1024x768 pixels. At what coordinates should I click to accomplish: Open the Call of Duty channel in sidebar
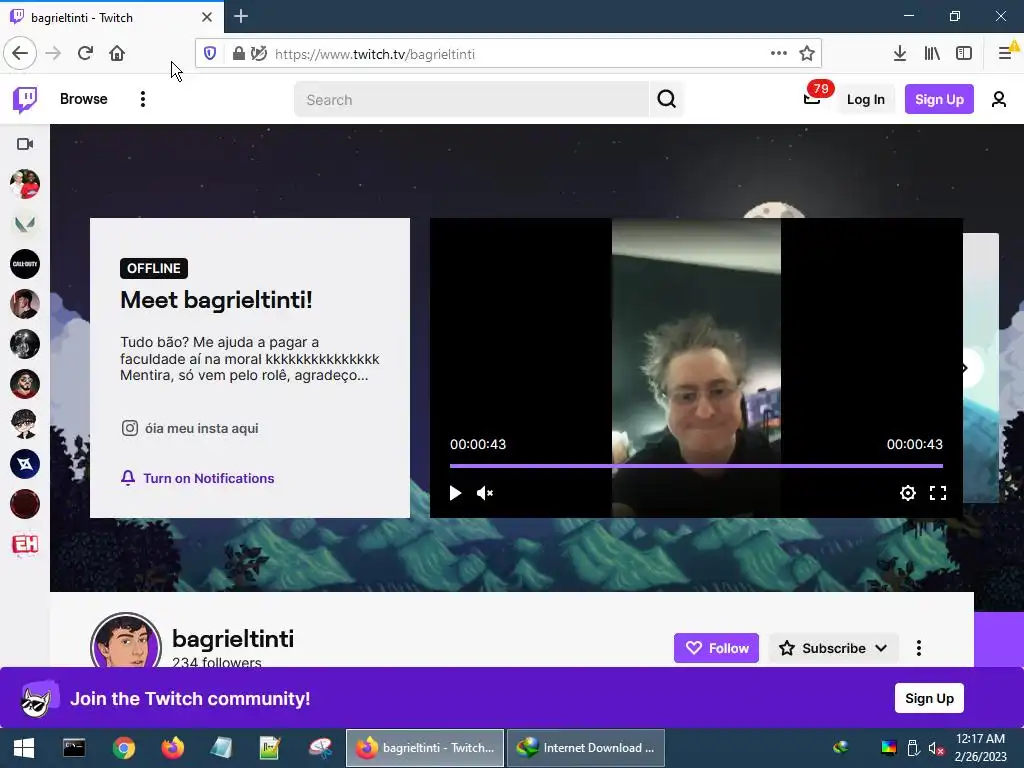coord(25,264)
